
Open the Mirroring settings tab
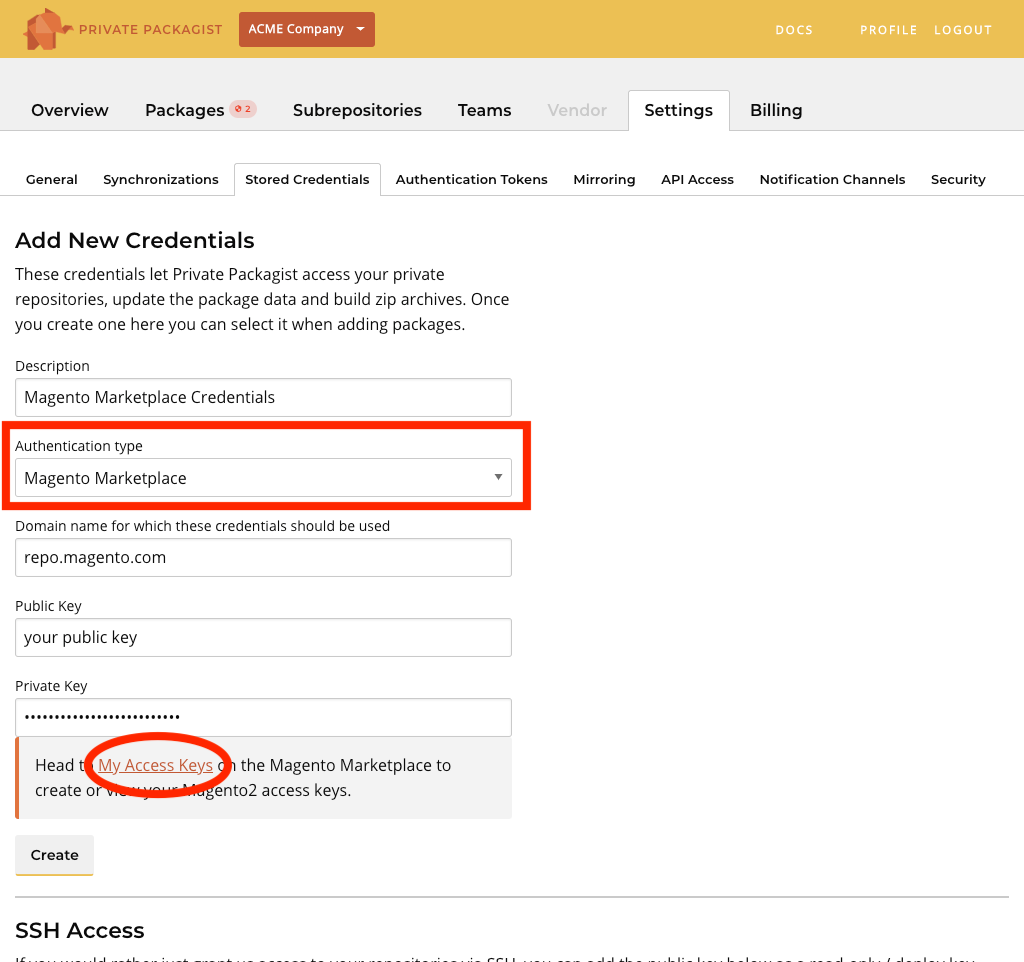click(604, 179)
